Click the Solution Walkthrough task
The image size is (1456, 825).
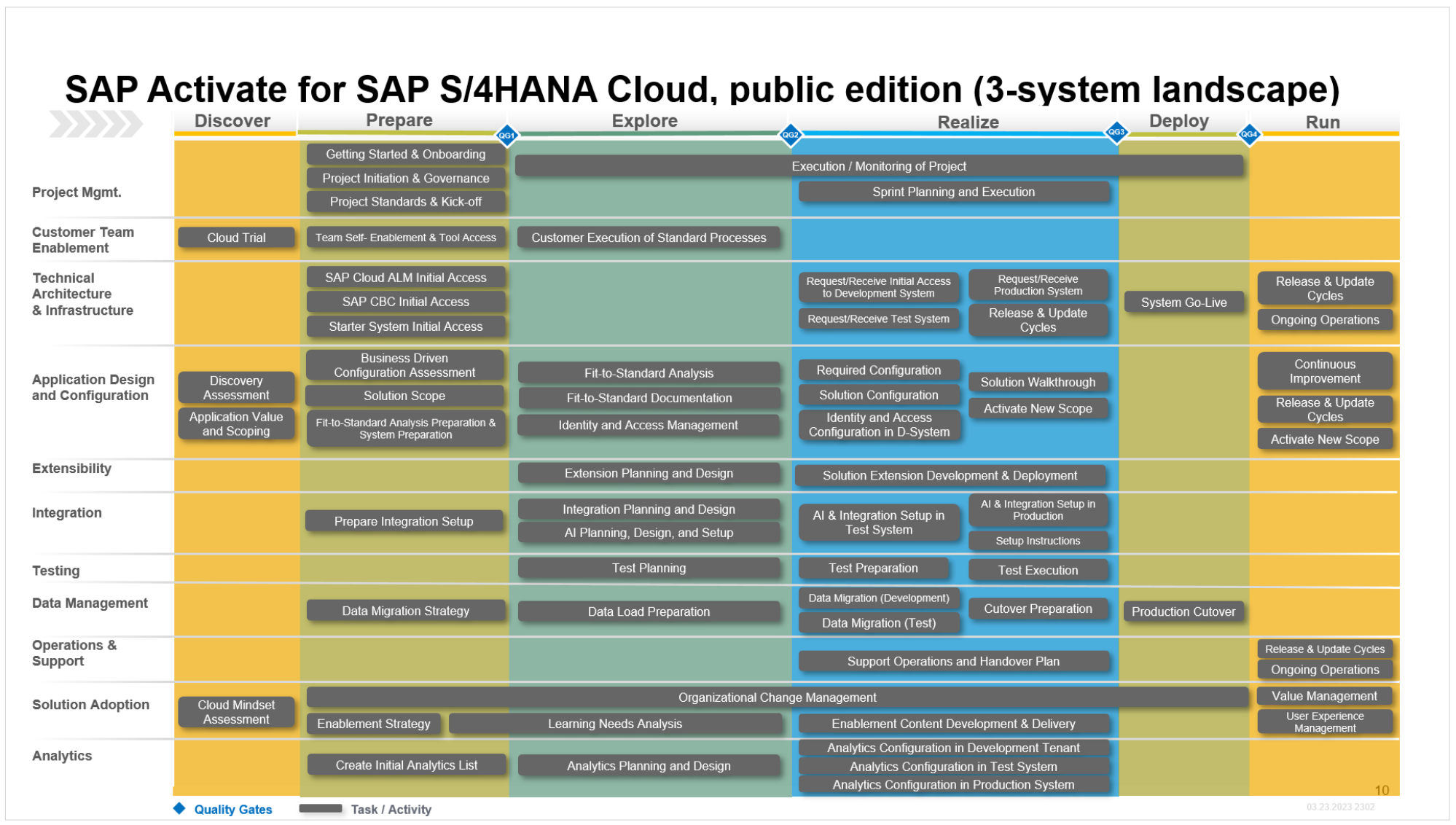tap(1038, 383)
